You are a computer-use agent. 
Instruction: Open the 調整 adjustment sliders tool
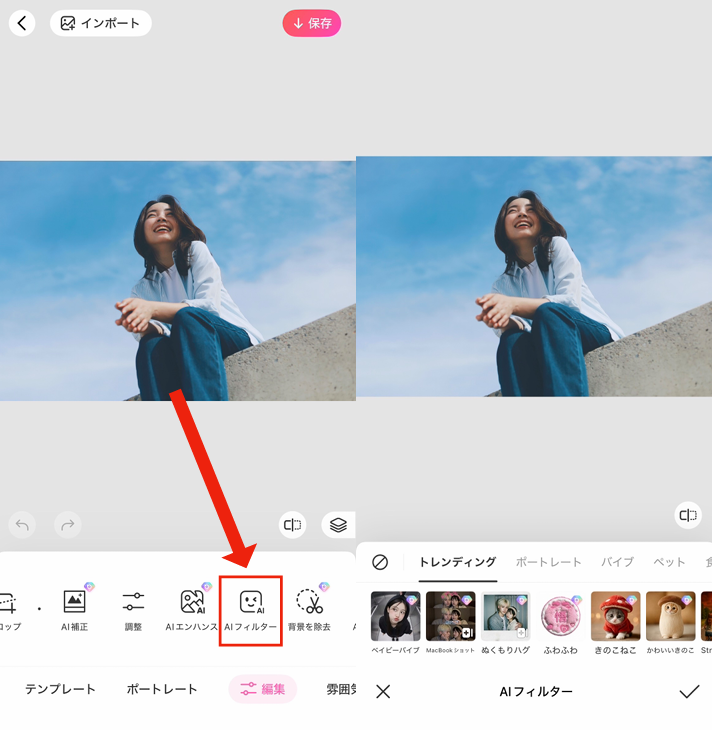coord(133,608)
